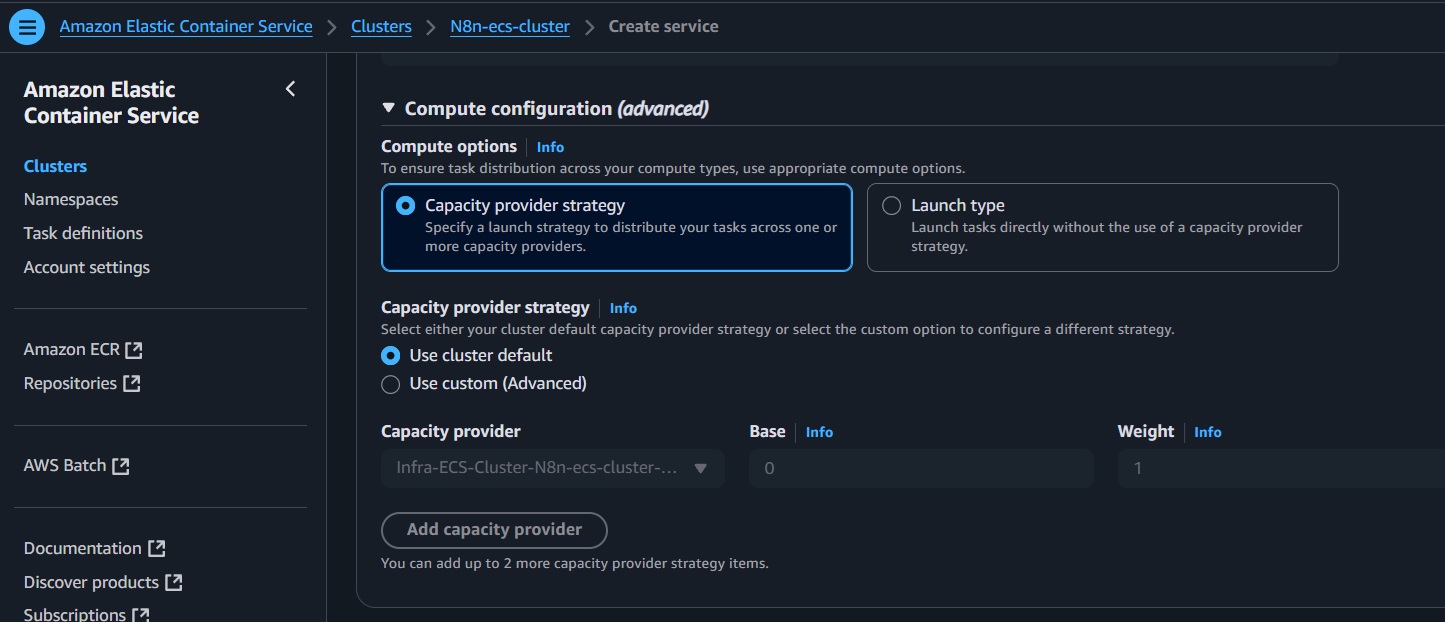Open Account settings in the sidebar
The width and height of the screenshot is (1445, 622).
point(87,268)
